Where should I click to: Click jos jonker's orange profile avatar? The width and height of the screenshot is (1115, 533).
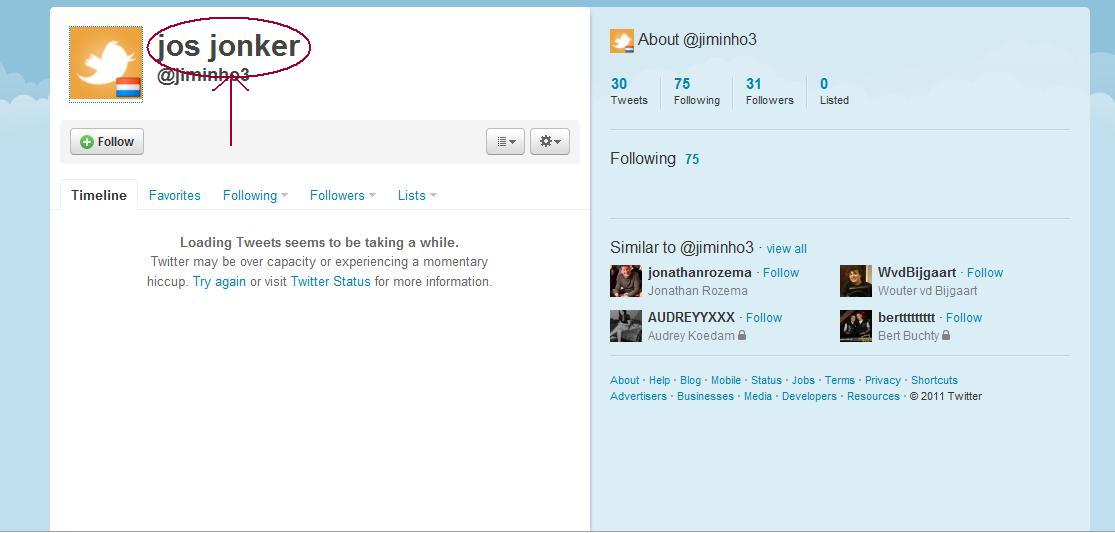click(106, 64)
